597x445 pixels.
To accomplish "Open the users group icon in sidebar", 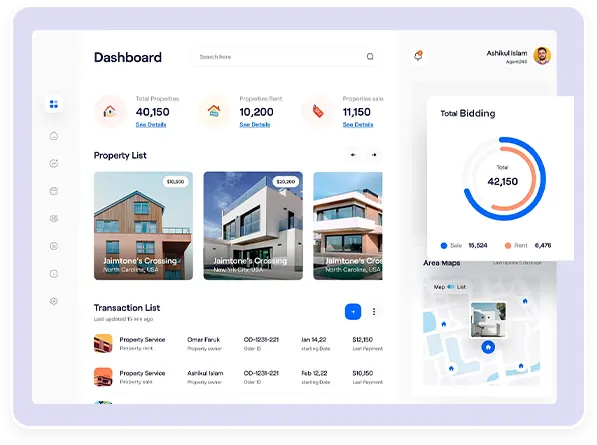I will [x=54, y=219].
